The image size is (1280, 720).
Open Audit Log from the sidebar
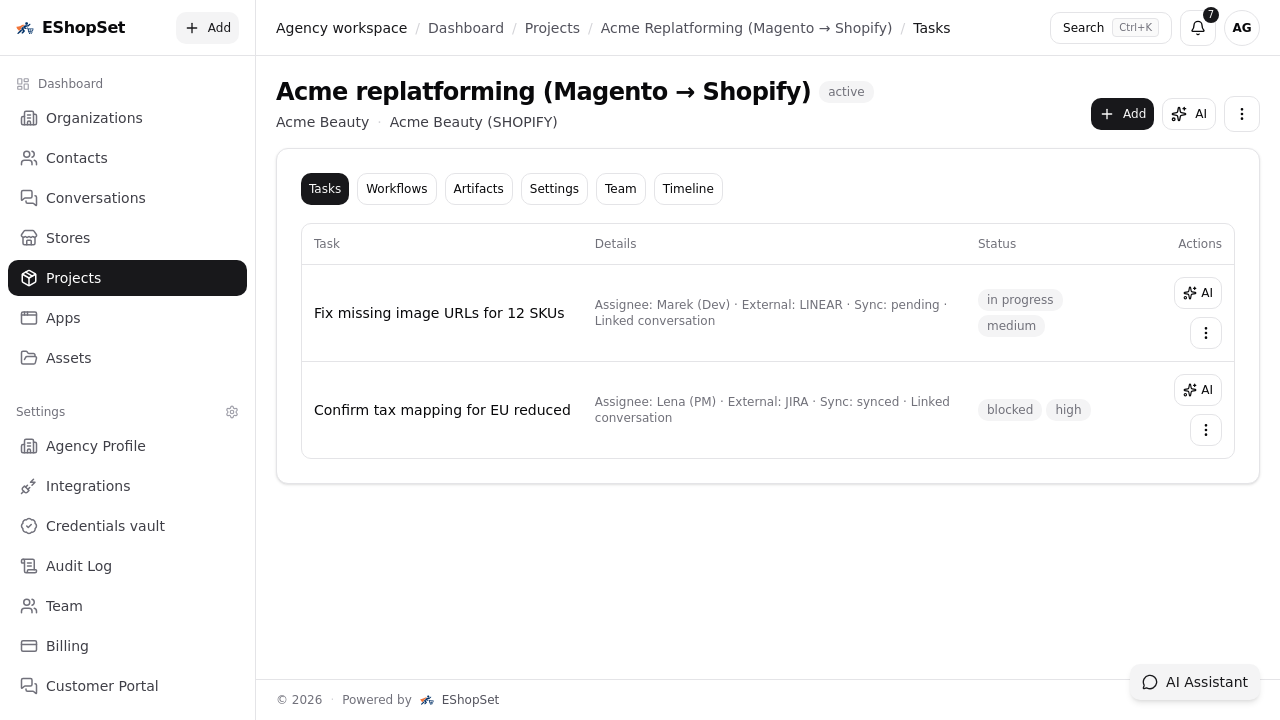pyautogui.click(x=78, y=566)
